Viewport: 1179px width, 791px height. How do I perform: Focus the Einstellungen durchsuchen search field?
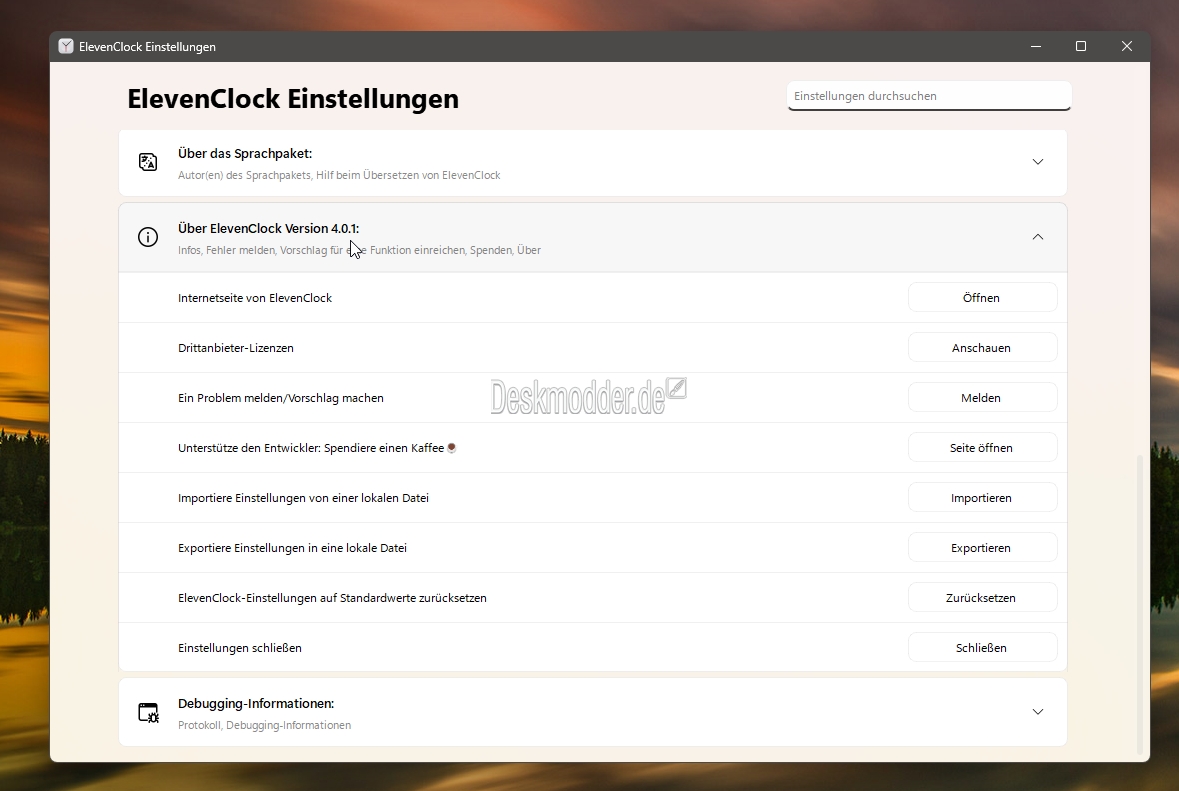point(929,96)
